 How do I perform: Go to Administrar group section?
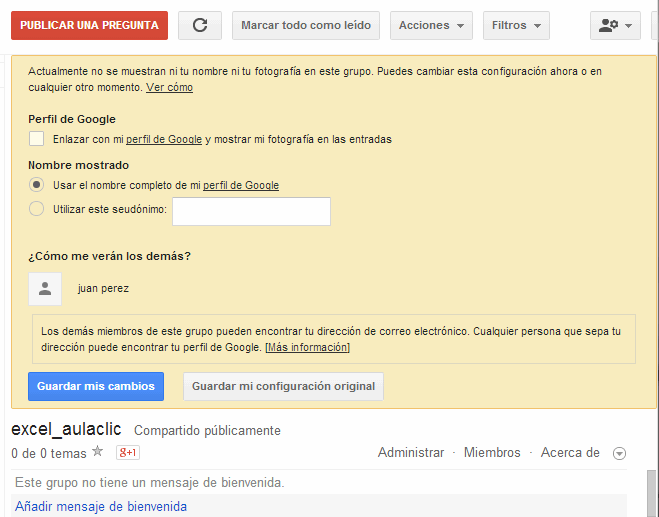tap(410, 453)
